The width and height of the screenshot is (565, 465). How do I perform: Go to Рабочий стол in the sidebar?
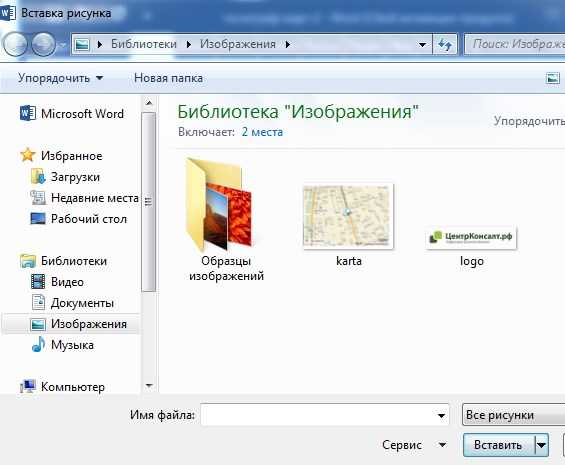pos(79,218)
